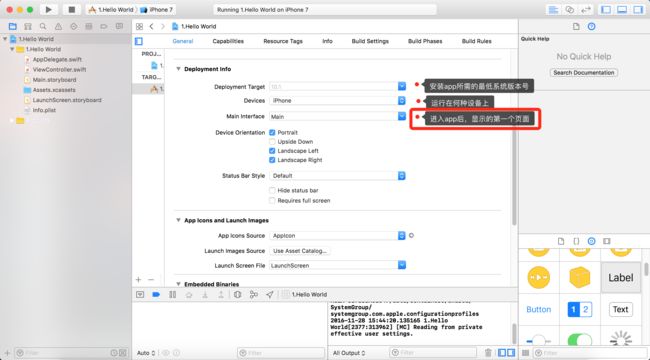650x360 pixels.
Task: Enable Upside Down orientation
Action: [272, 141]
